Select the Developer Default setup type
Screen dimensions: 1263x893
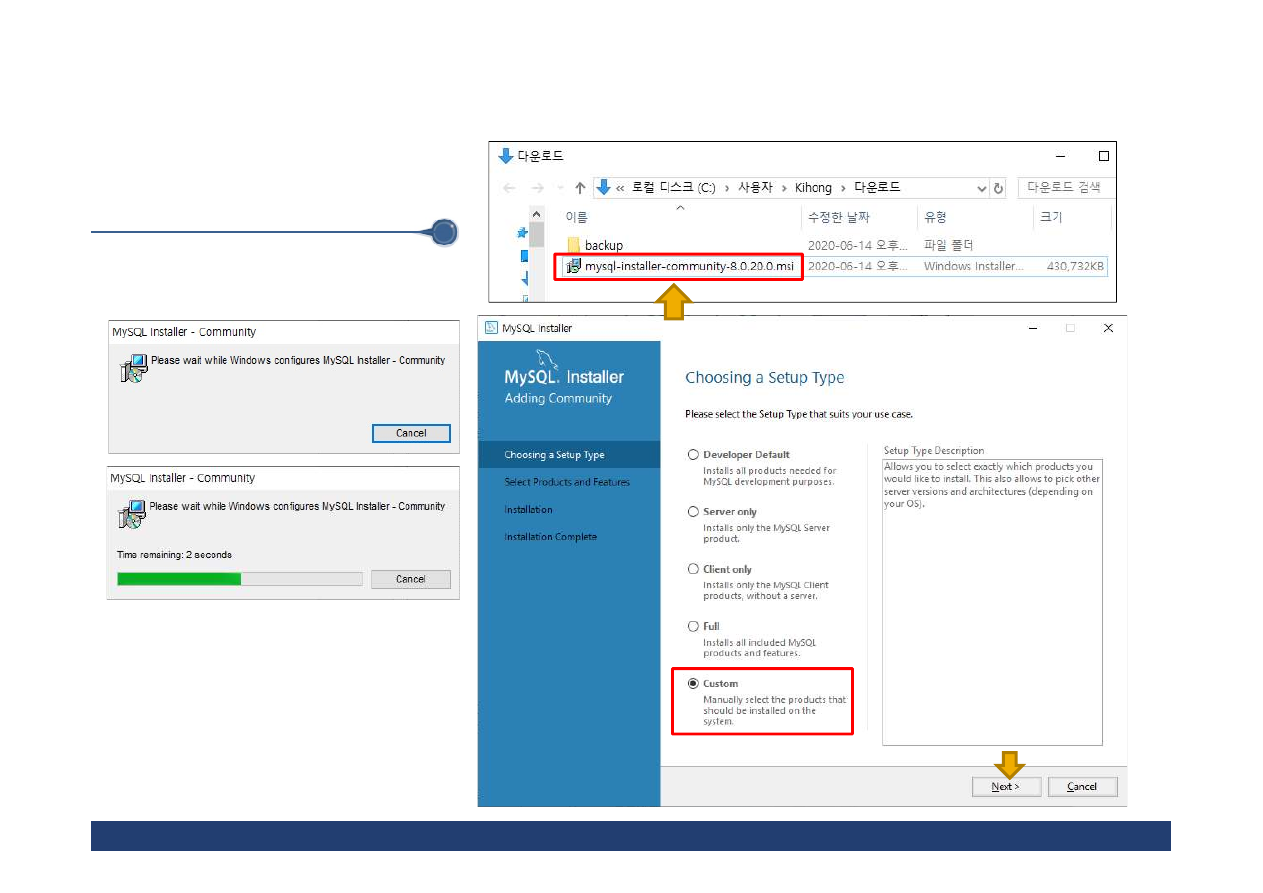(x=693, y=455)
